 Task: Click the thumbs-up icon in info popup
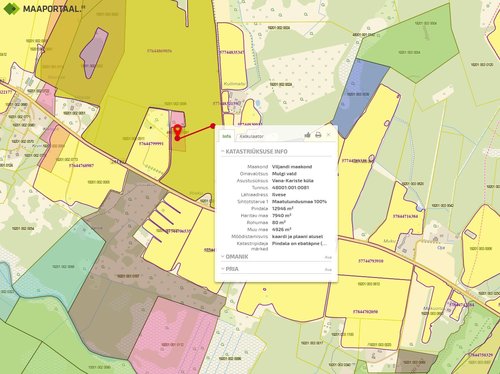coord(307,135)
